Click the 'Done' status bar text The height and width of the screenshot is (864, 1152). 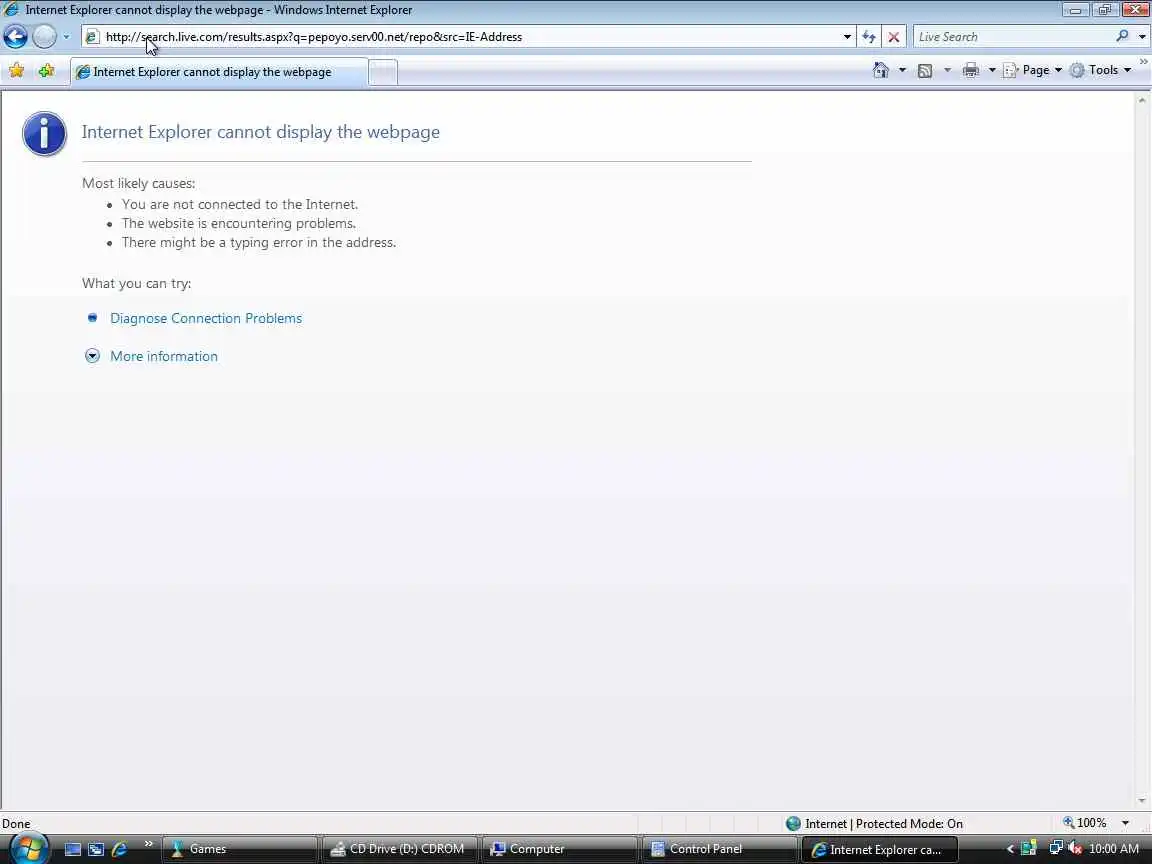click(x=16, y=824)
